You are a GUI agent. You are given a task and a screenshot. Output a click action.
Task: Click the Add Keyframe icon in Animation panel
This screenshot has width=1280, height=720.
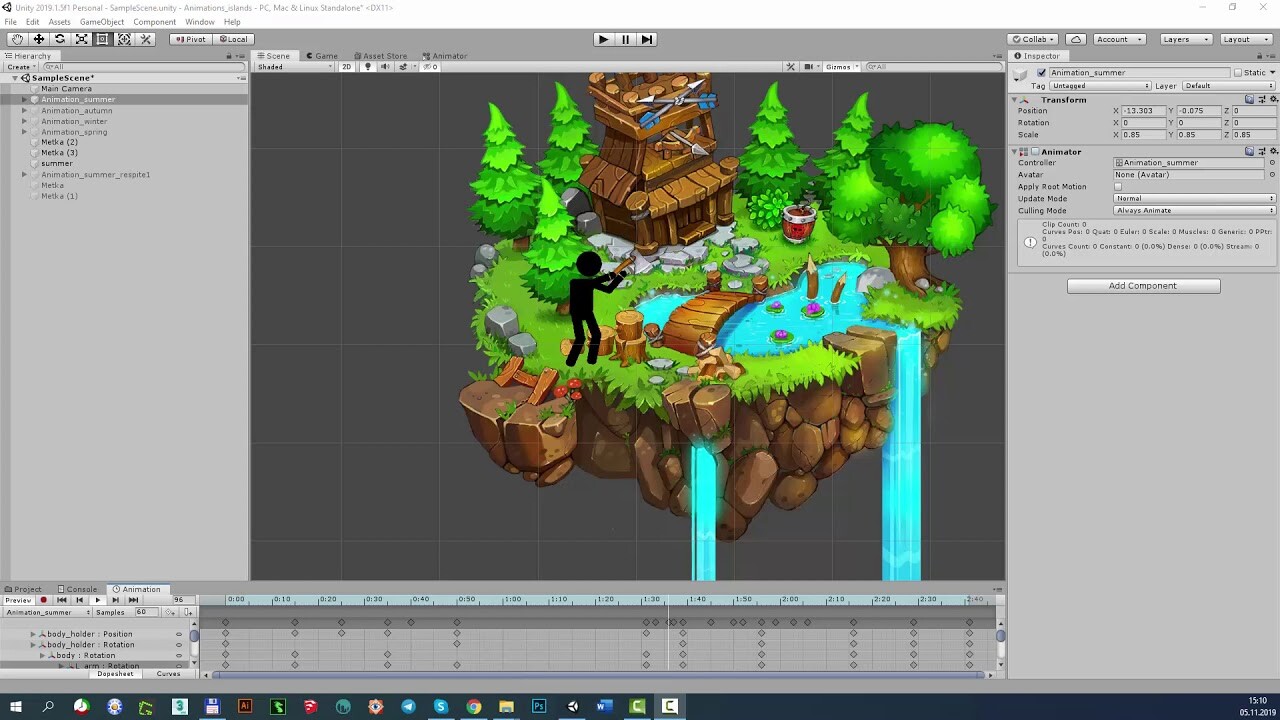(170, 612)
